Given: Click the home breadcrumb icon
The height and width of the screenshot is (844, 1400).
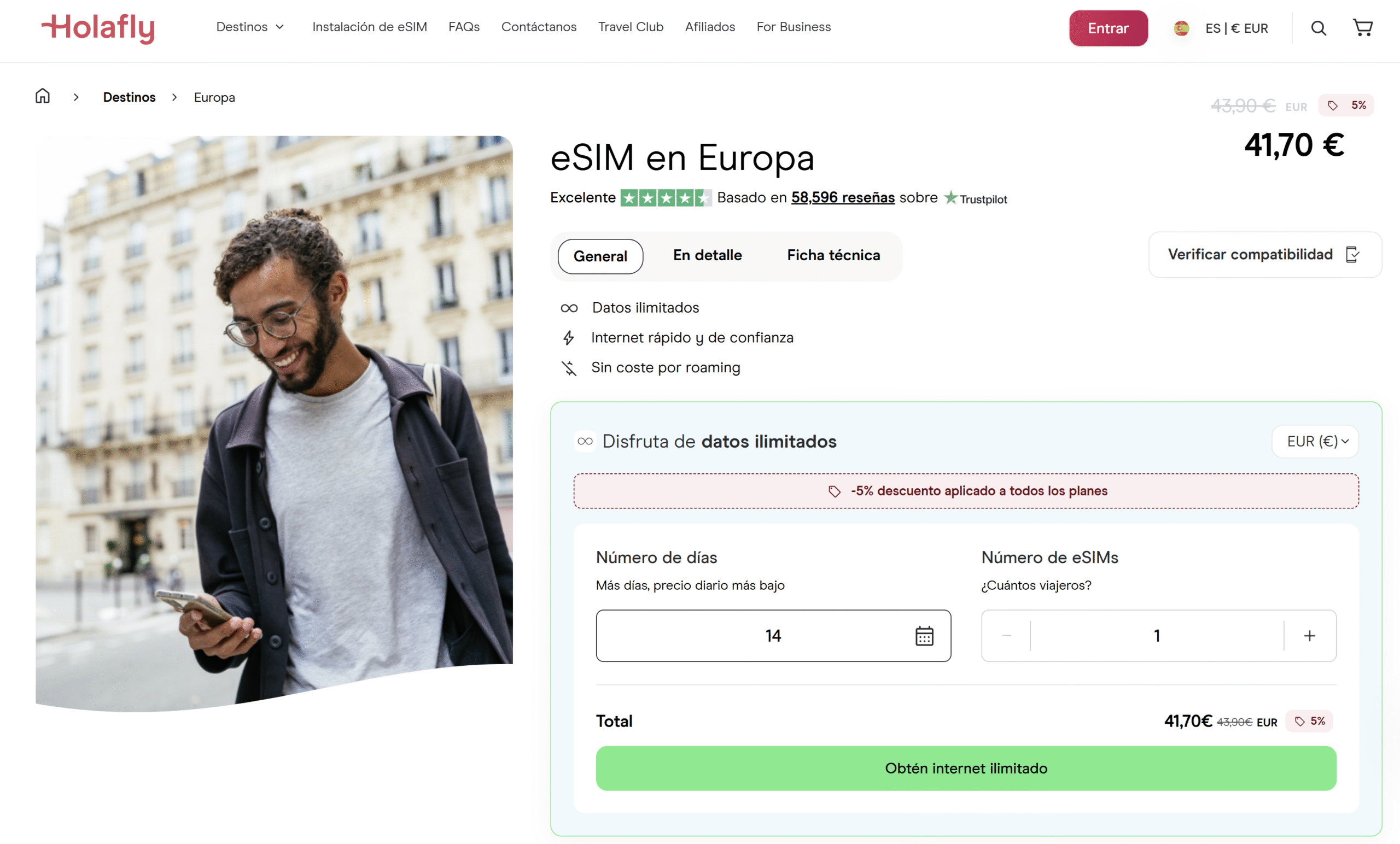Looking at the screenshot, I should [43, 97].
